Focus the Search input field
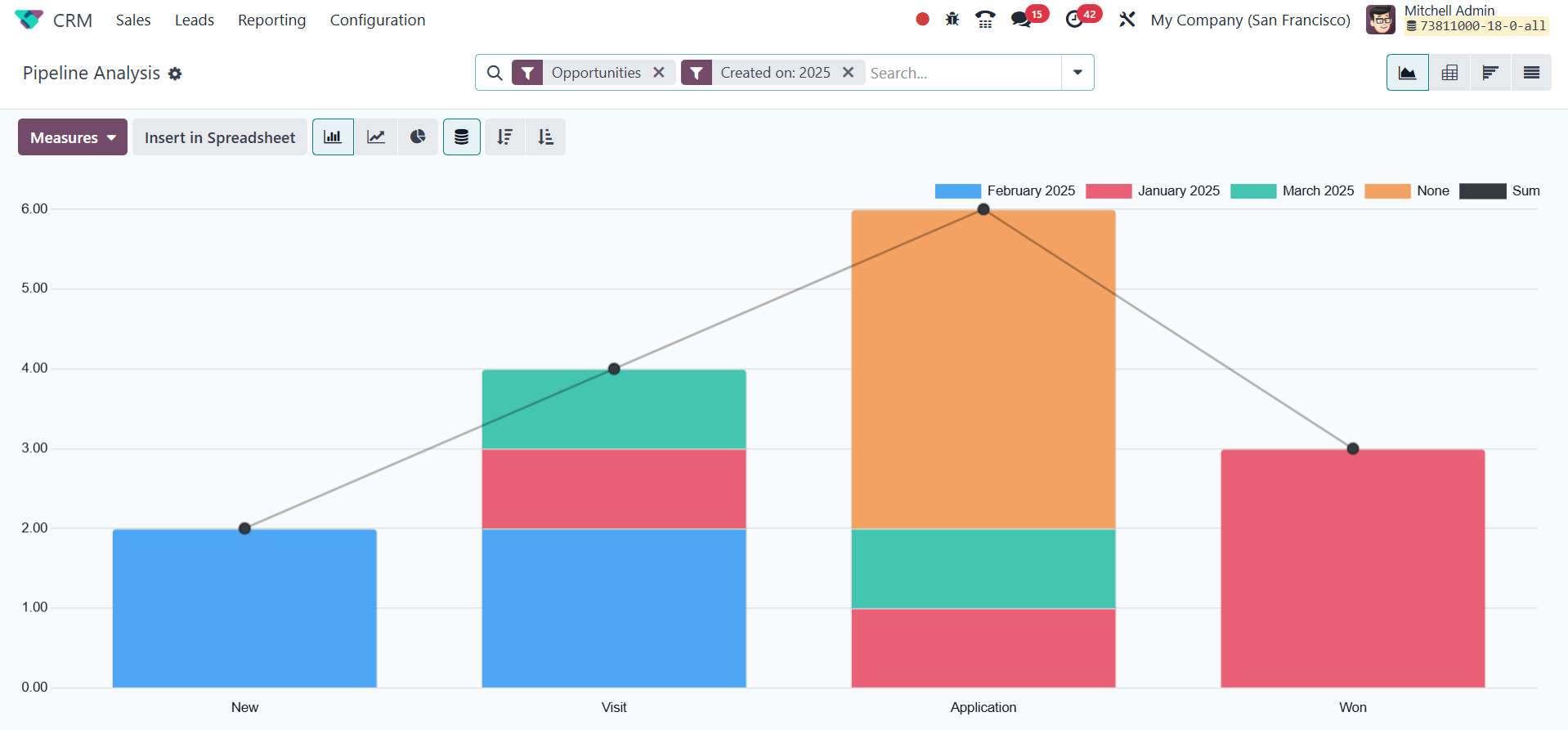 [x=961, y=73]
